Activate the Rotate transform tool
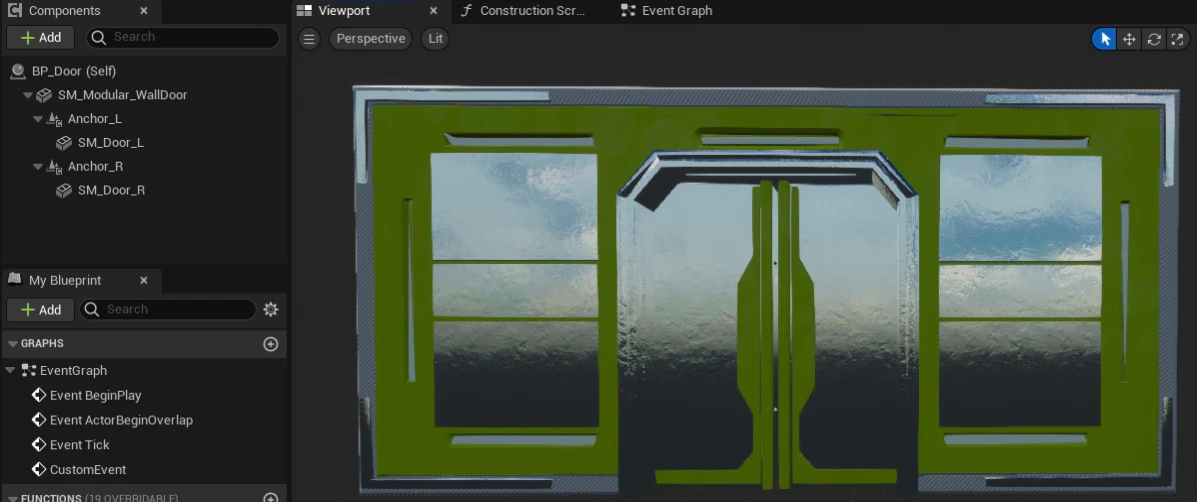1197x502 pixels. pyautogui.click(x=1153, y=39)
